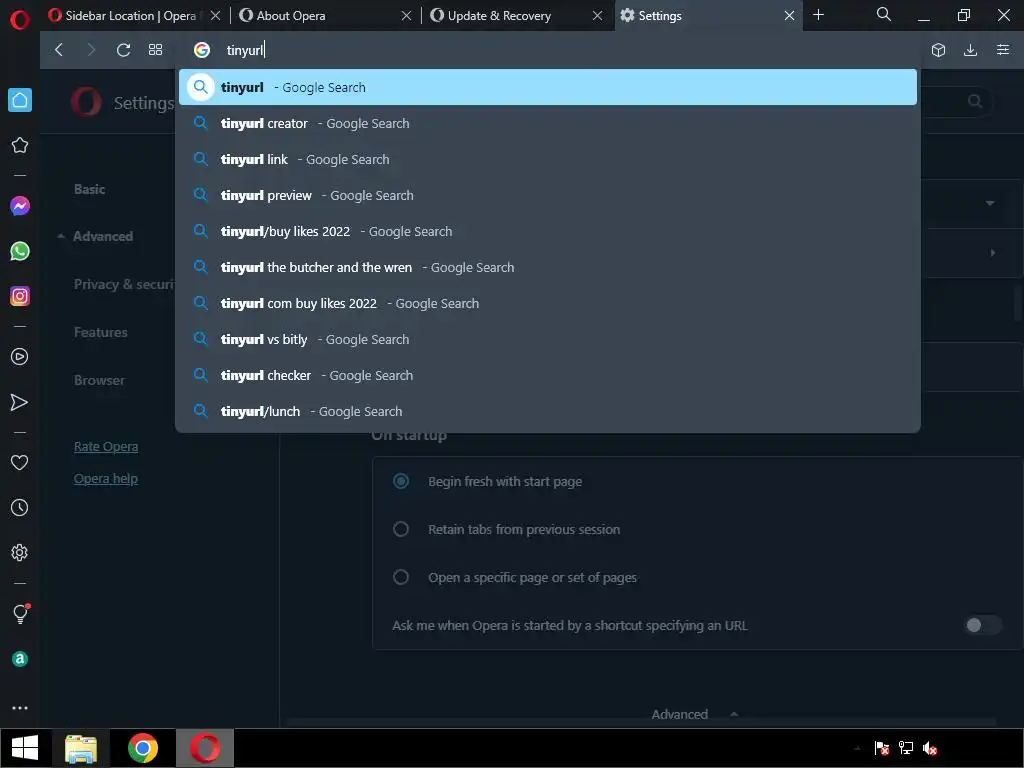Click the search icon in Settings search box
The image size is (1024, 768).
[975, 101]
